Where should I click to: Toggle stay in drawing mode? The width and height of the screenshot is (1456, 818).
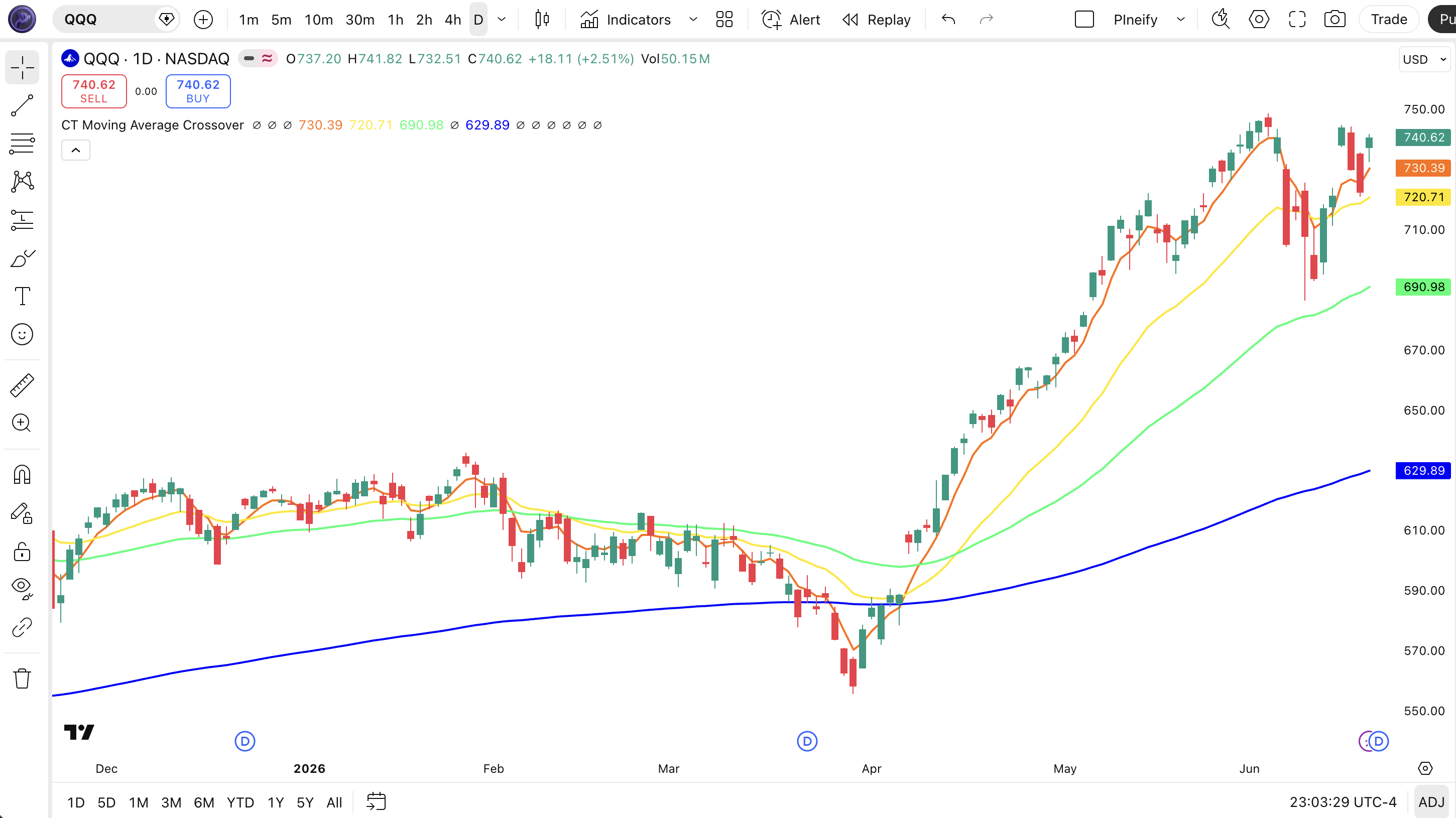click(x=22, y=513)
